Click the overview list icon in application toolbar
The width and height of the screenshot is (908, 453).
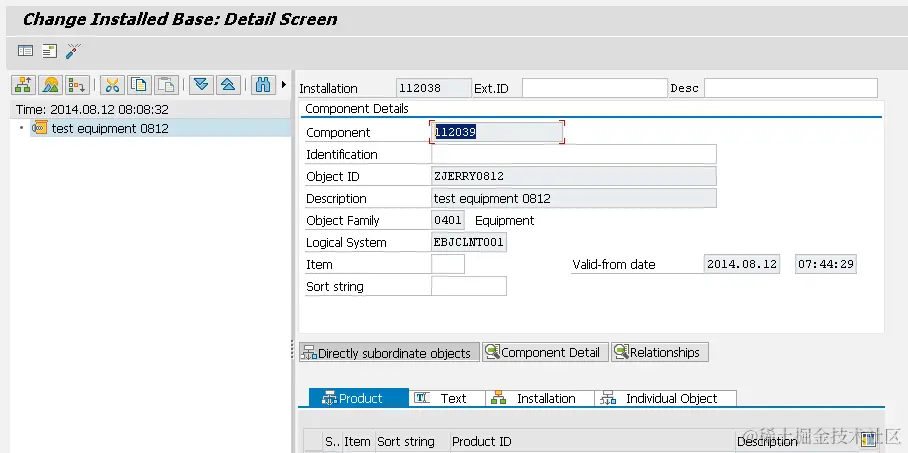[x=25, y=51]
